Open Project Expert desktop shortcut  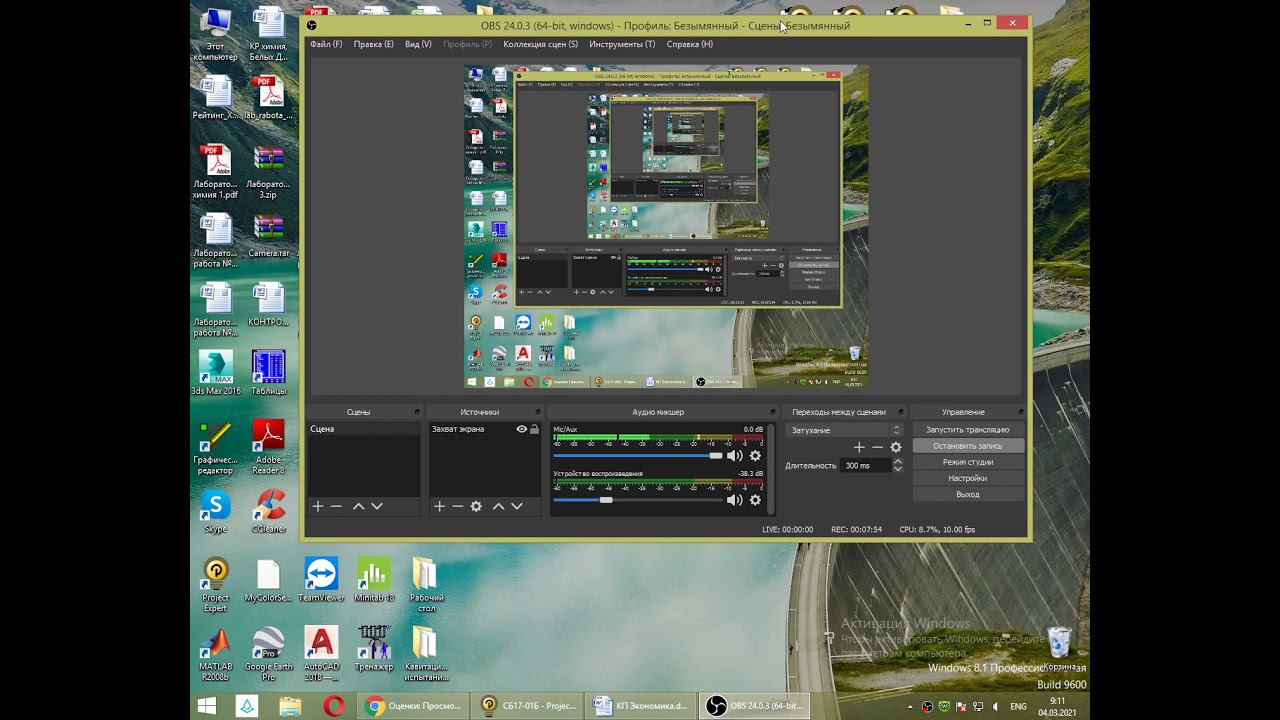[216, 585]
